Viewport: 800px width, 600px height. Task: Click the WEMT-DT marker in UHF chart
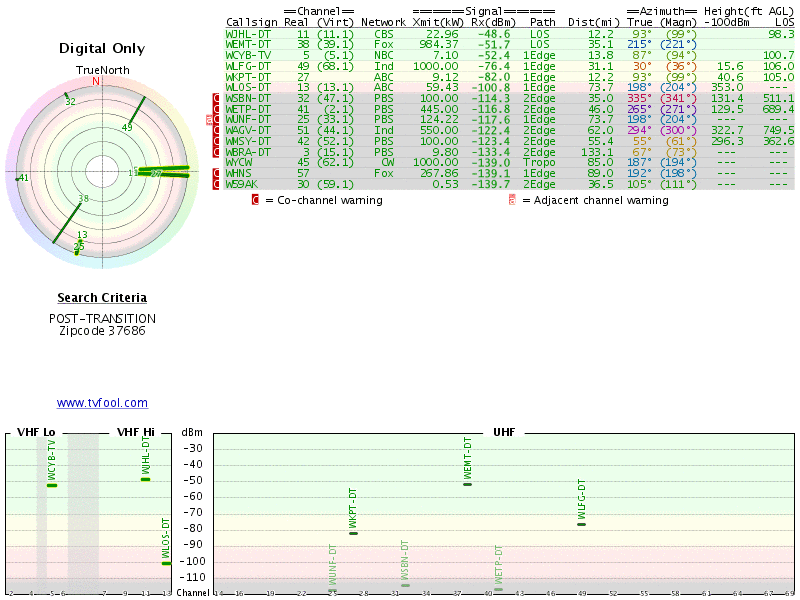pyautogui.click(x=467, y=484)
